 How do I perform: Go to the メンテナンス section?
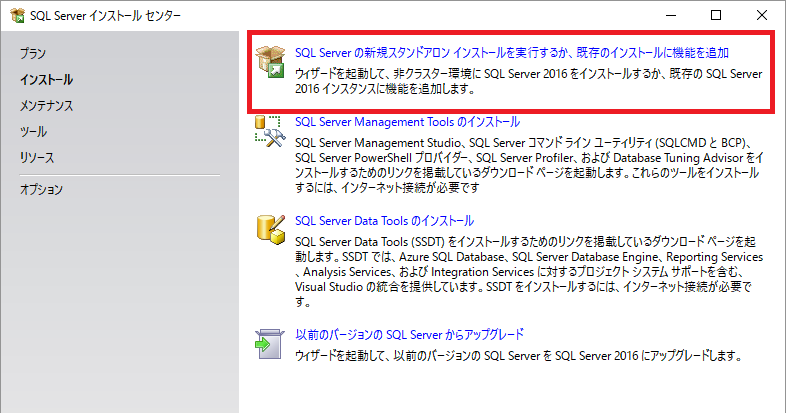pos(47,105)
